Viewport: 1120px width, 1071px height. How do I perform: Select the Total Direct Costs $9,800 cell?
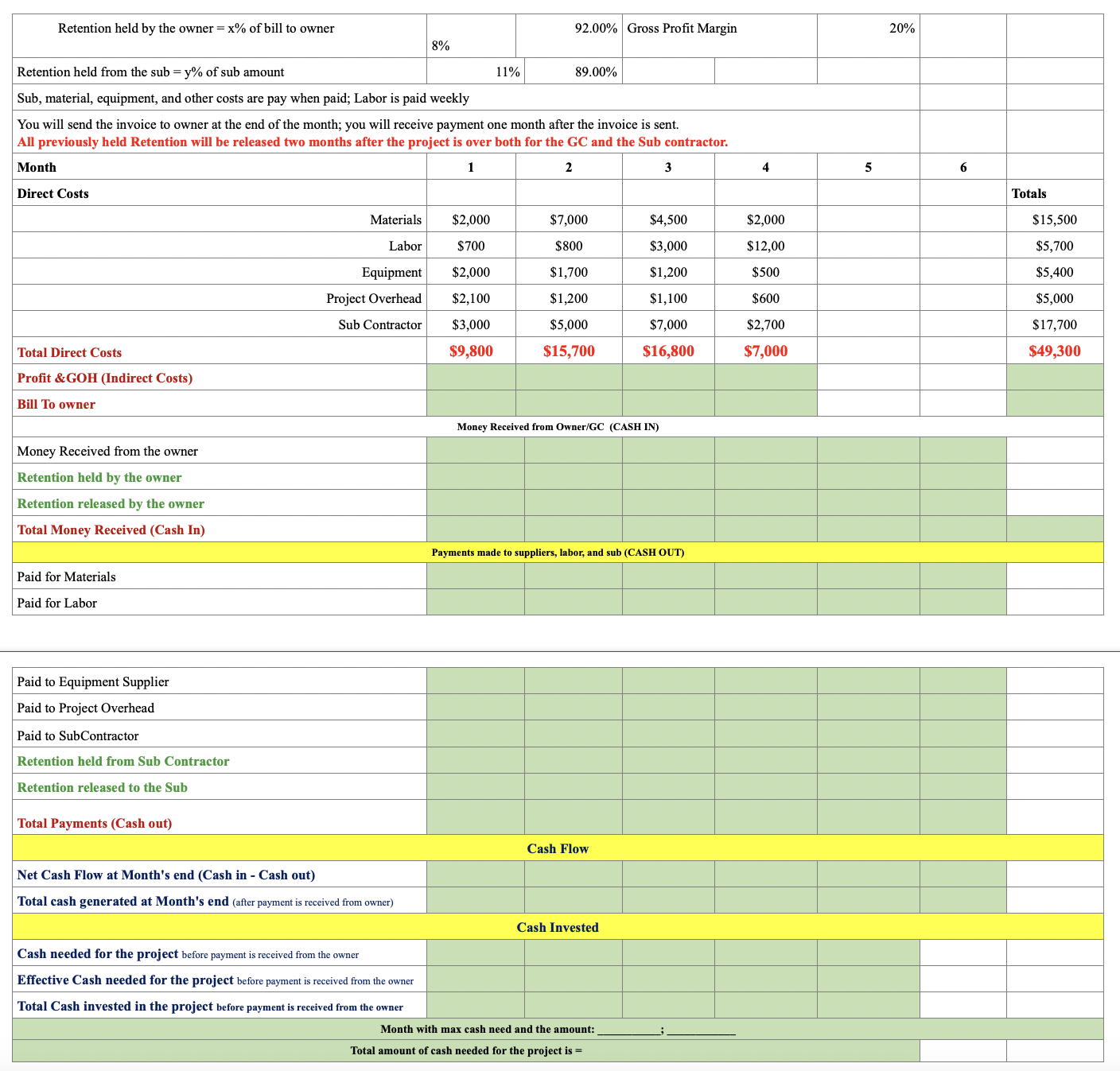pos(471,351)
